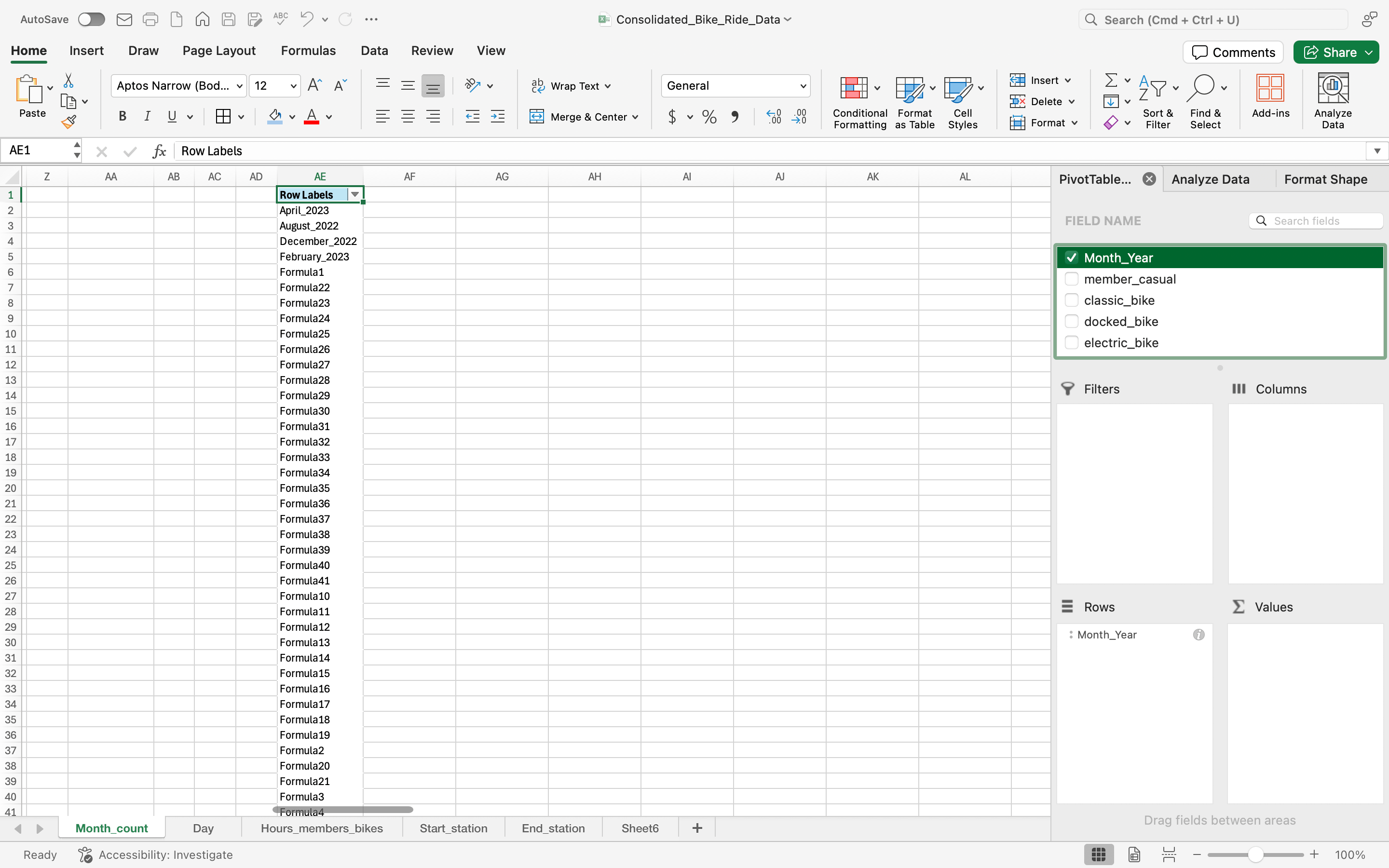Open the font size dropdown
1389x868 pixels.
[293, 86]
